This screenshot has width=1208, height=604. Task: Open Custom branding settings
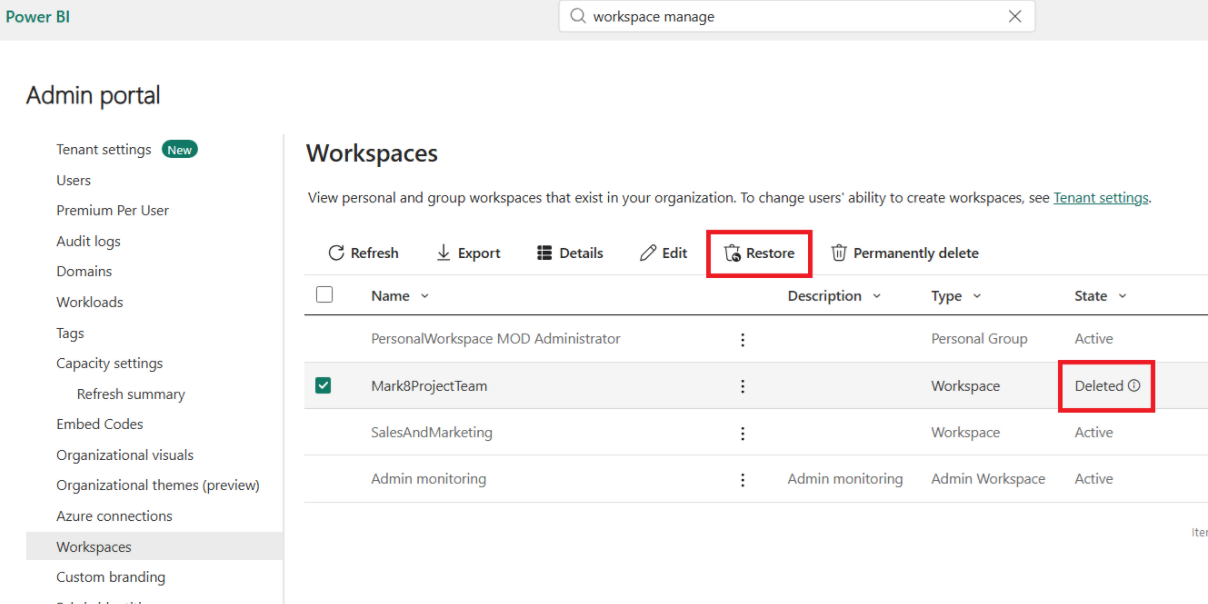[111, 577]
